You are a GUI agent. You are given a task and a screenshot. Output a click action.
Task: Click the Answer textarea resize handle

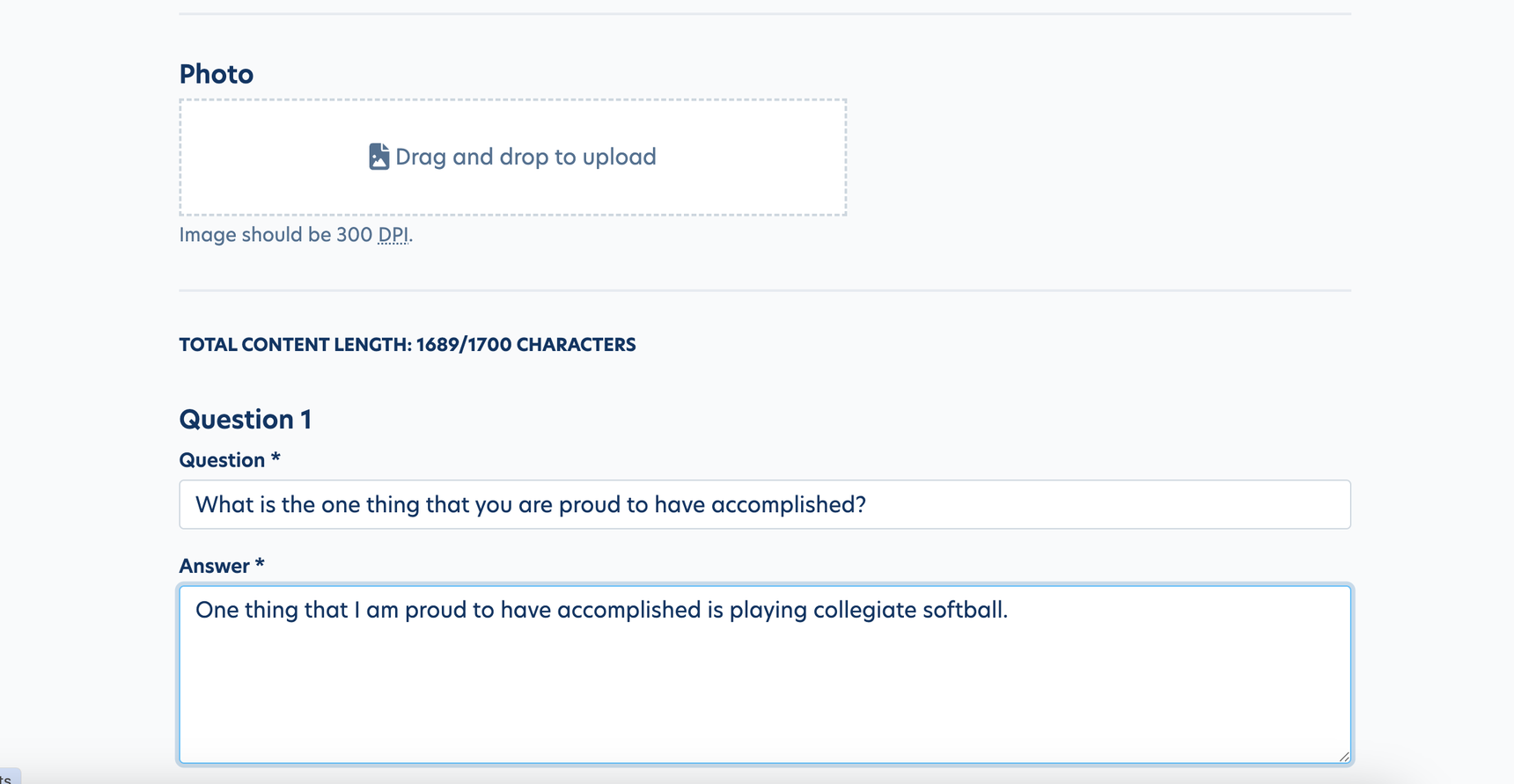1343,756
